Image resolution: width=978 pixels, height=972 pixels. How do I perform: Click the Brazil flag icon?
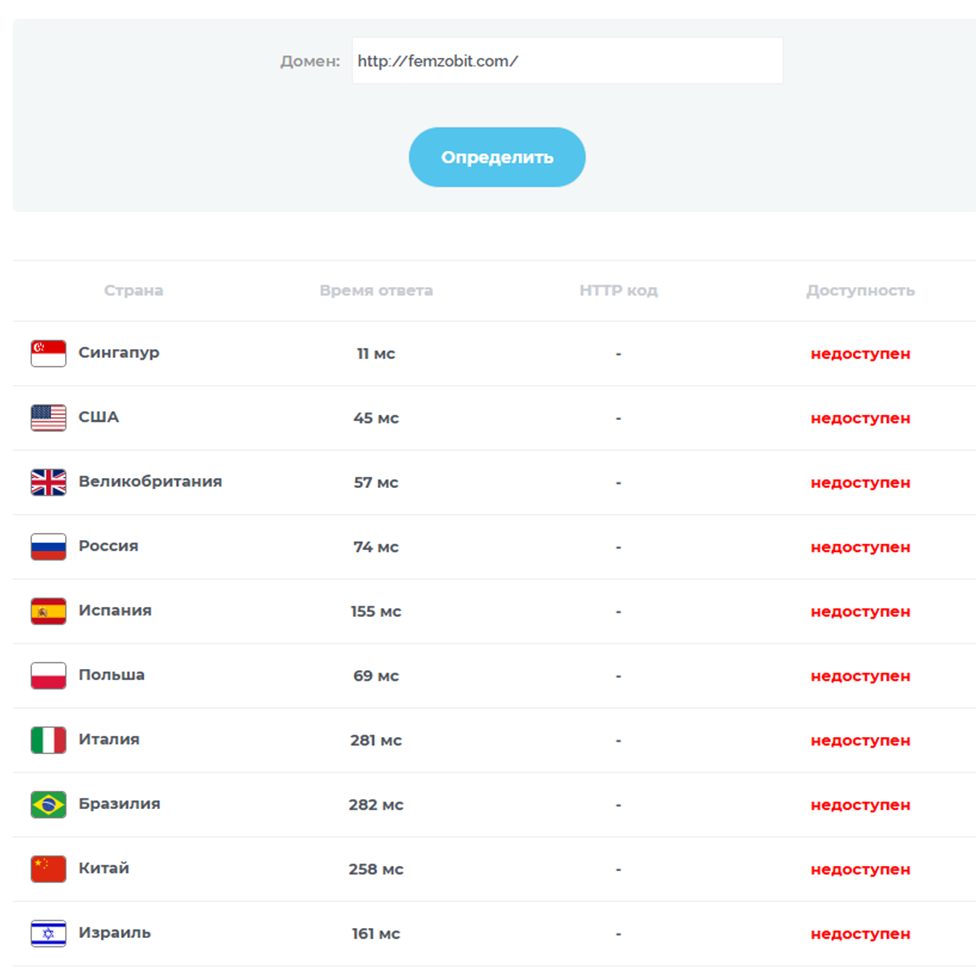tap(48, 804)
